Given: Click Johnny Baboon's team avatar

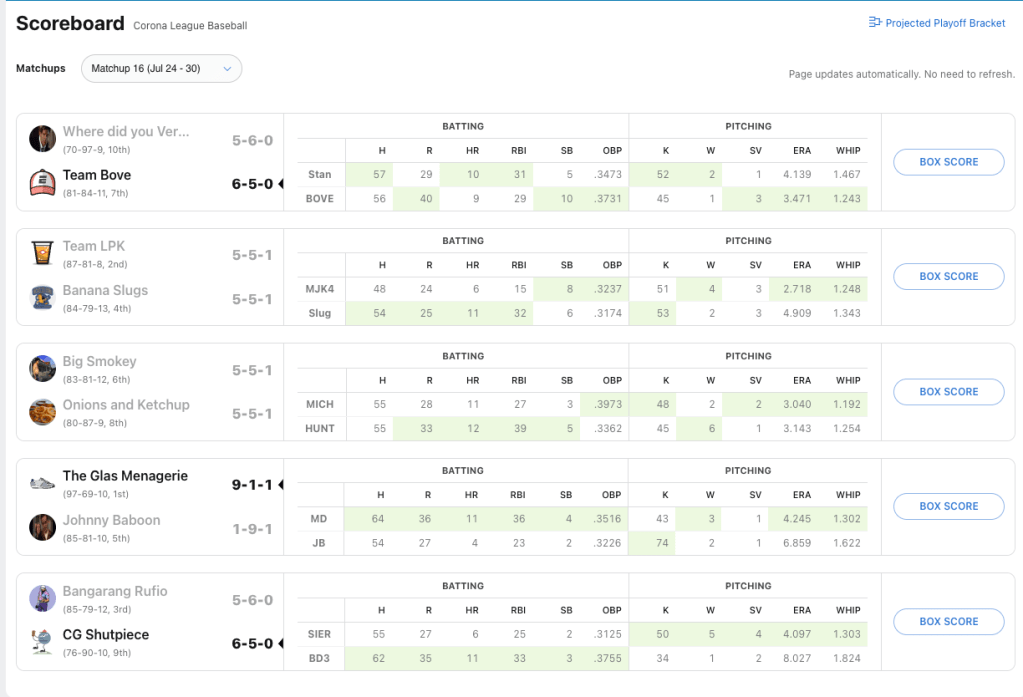Looking at the screenshot, I should point(42,527).
